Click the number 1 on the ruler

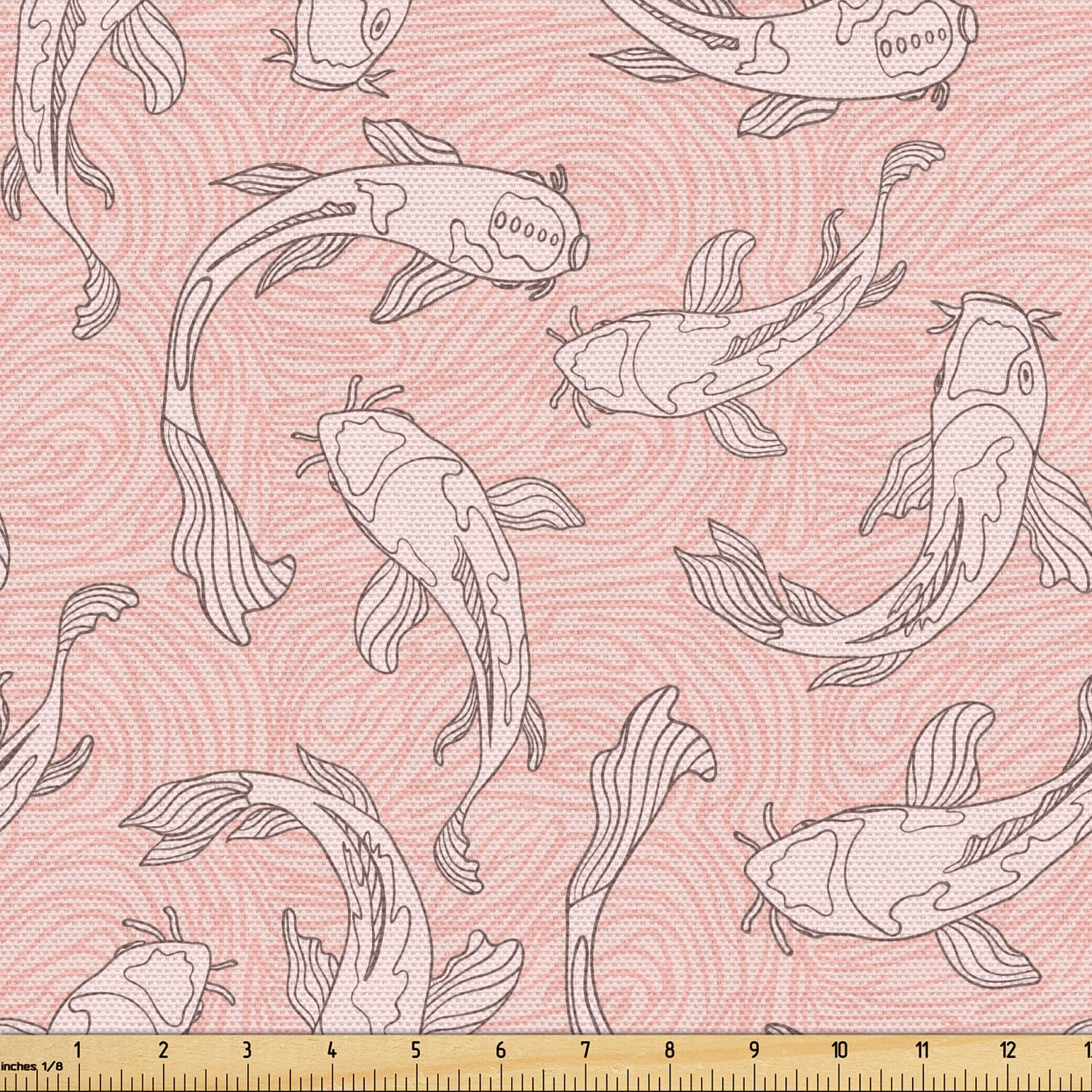(x=78, y=1051)
